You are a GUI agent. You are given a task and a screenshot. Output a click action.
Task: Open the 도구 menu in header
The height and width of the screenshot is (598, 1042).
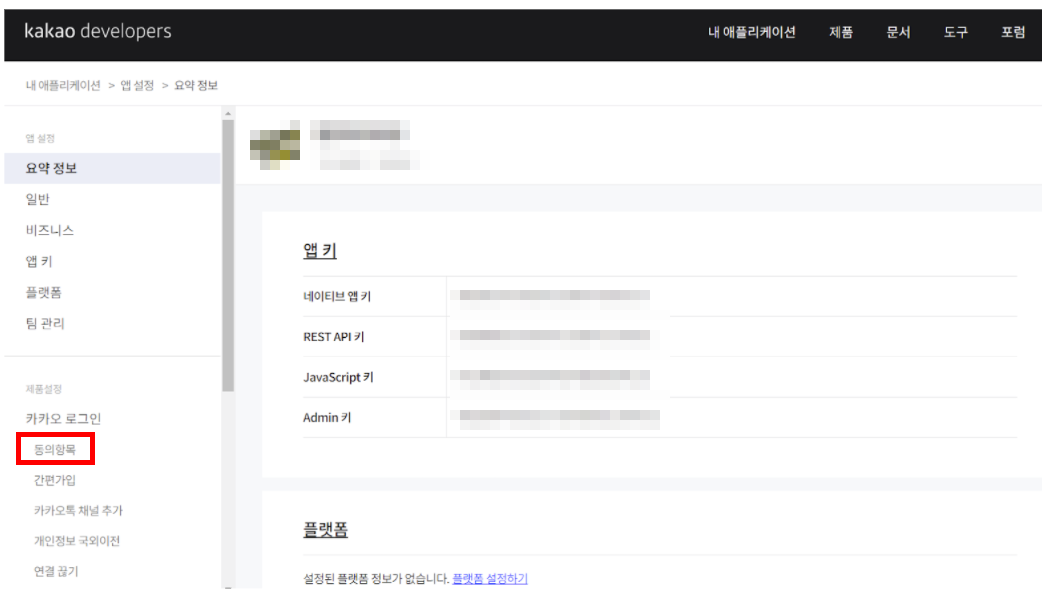click(956, 32)
